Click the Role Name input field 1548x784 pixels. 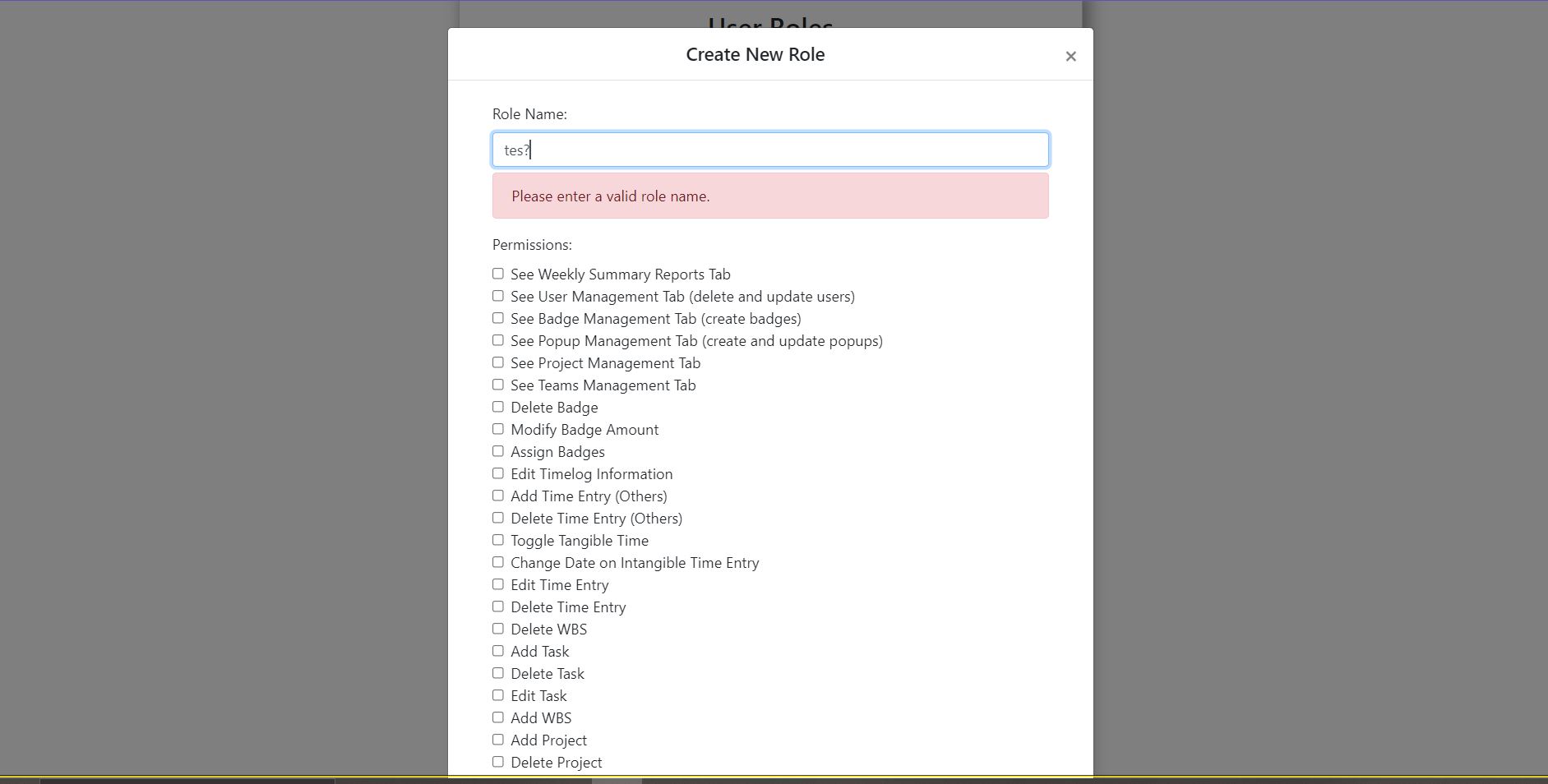click(x=770, y=150)
